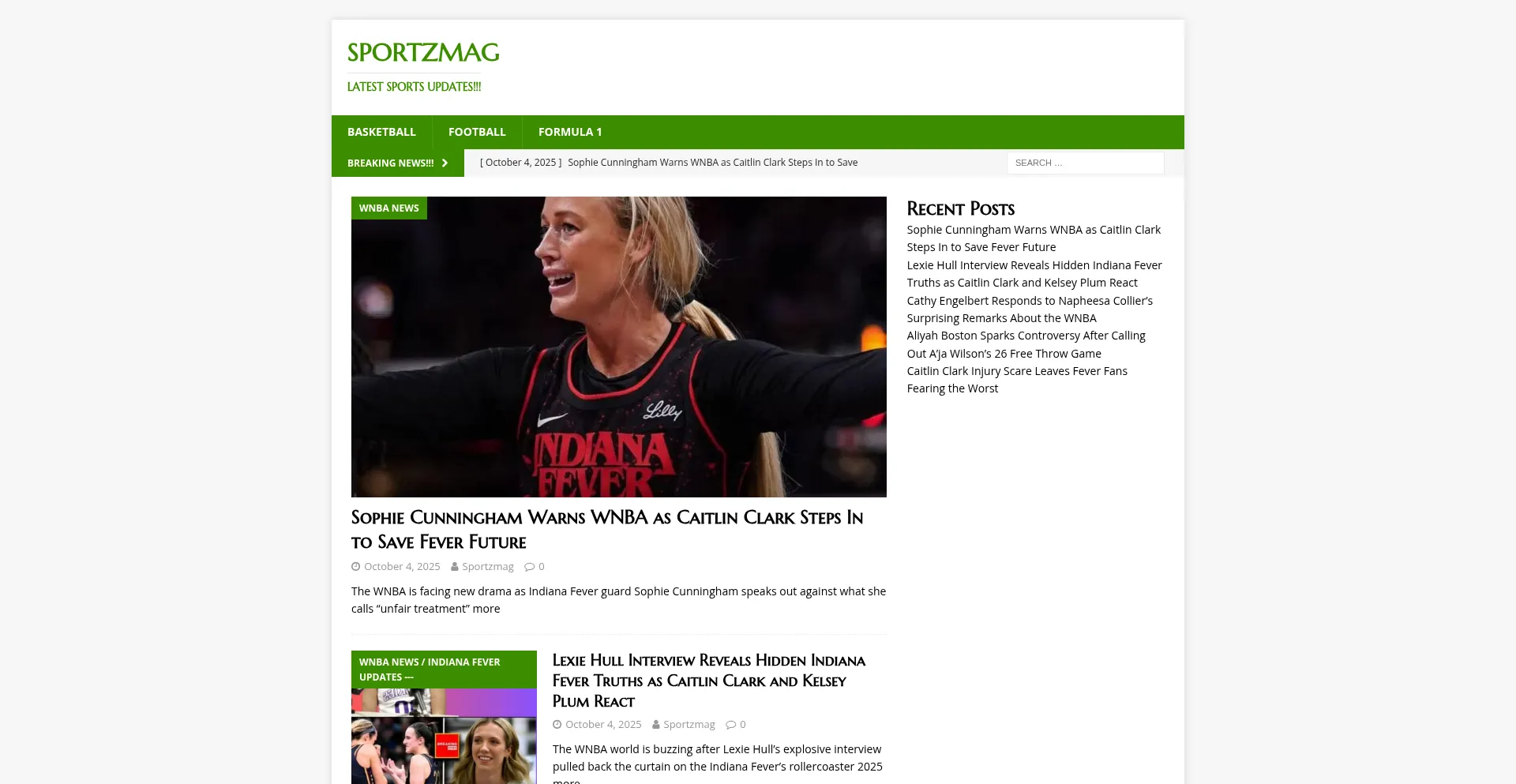Click comment bubble icon on Lexie Hull post
1516x784 pixels.
pos(730,725)
